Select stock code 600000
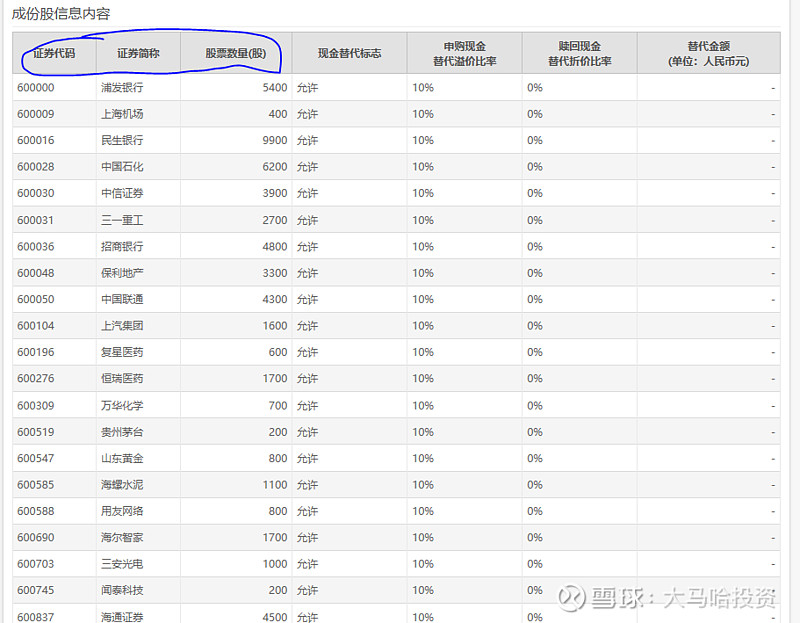The height and width of the screenshot is (623, 800). tap(36, 88)
